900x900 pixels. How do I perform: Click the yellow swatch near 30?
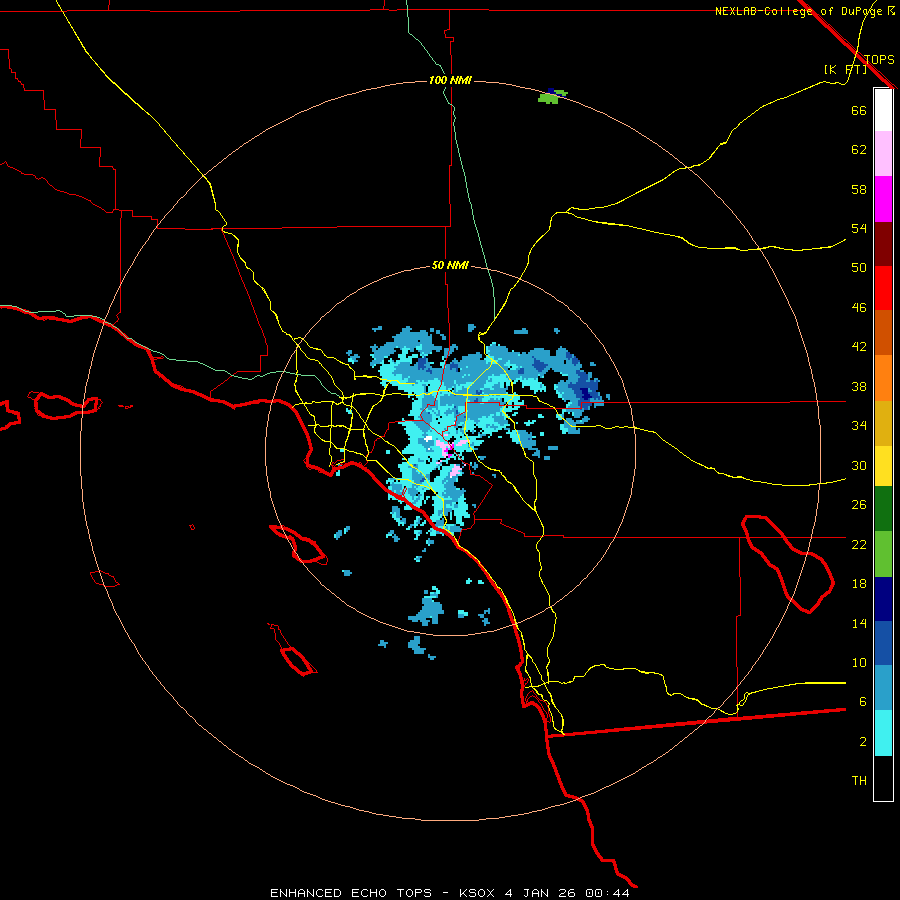point(883,466)
